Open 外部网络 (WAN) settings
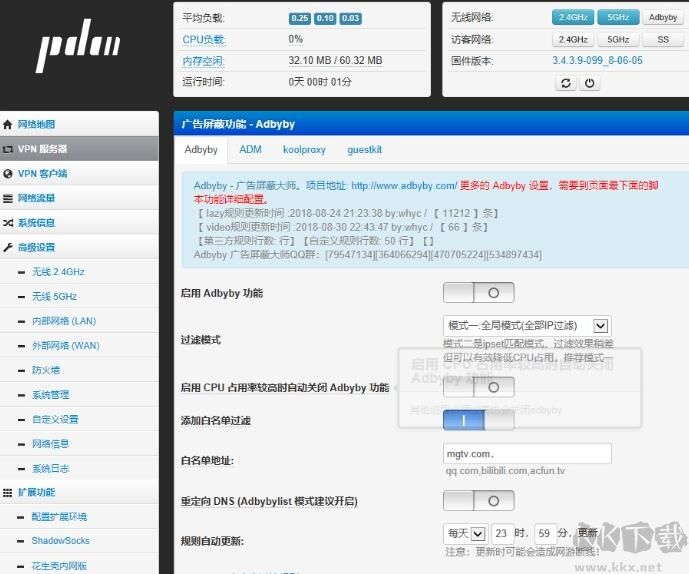The height and width of the screenshot is (574, 689). tap(65, 346)
